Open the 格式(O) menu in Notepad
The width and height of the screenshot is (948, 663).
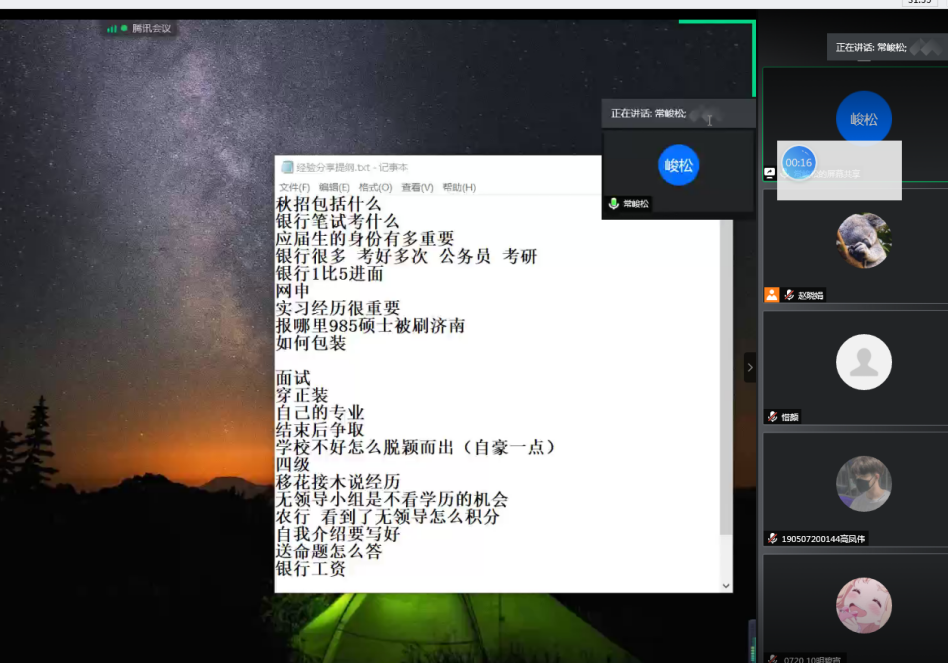pyautogui.click(x=375, y=188)
